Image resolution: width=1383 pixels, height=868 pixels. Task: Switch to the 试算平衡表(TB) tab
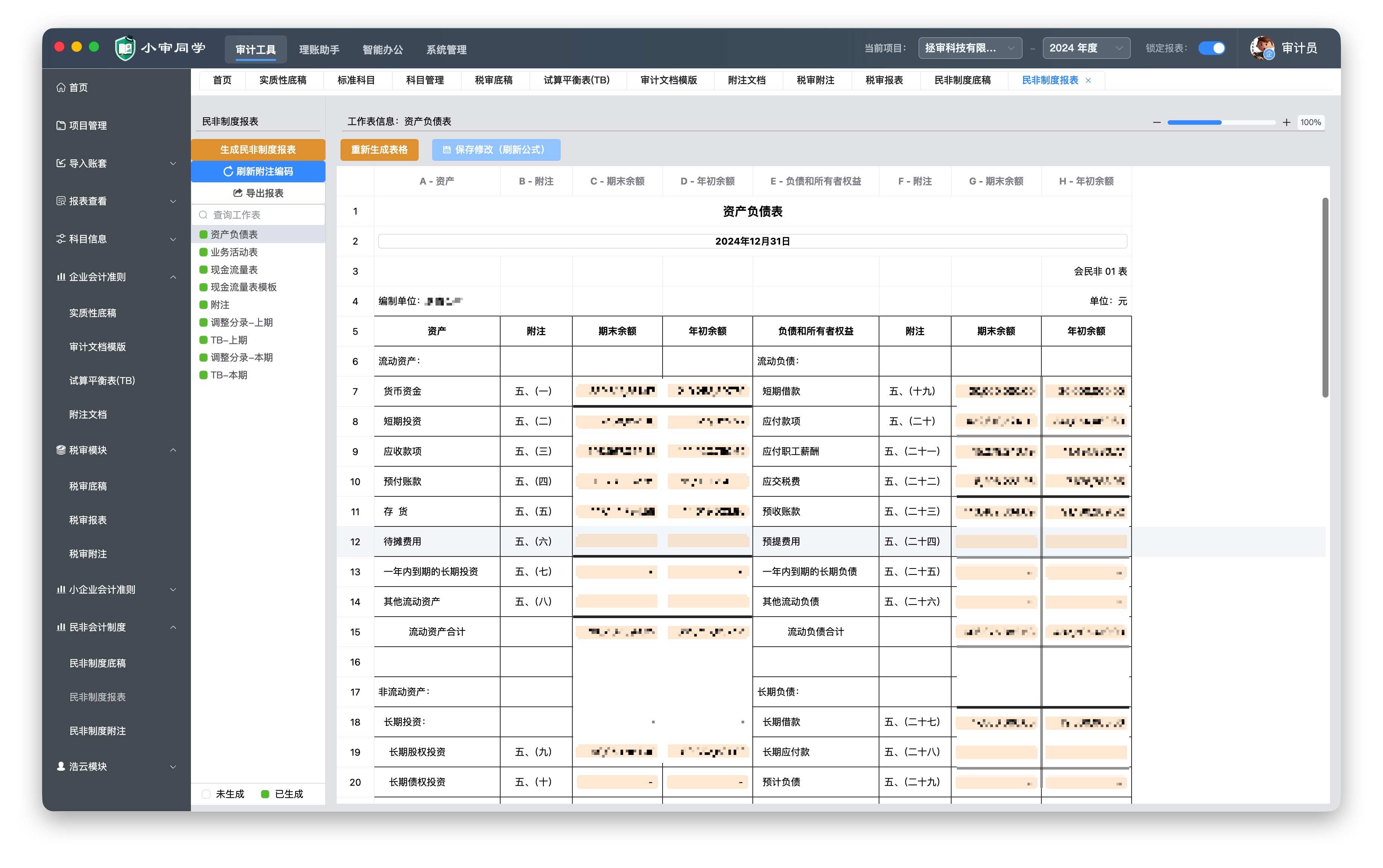coord(577,80)
